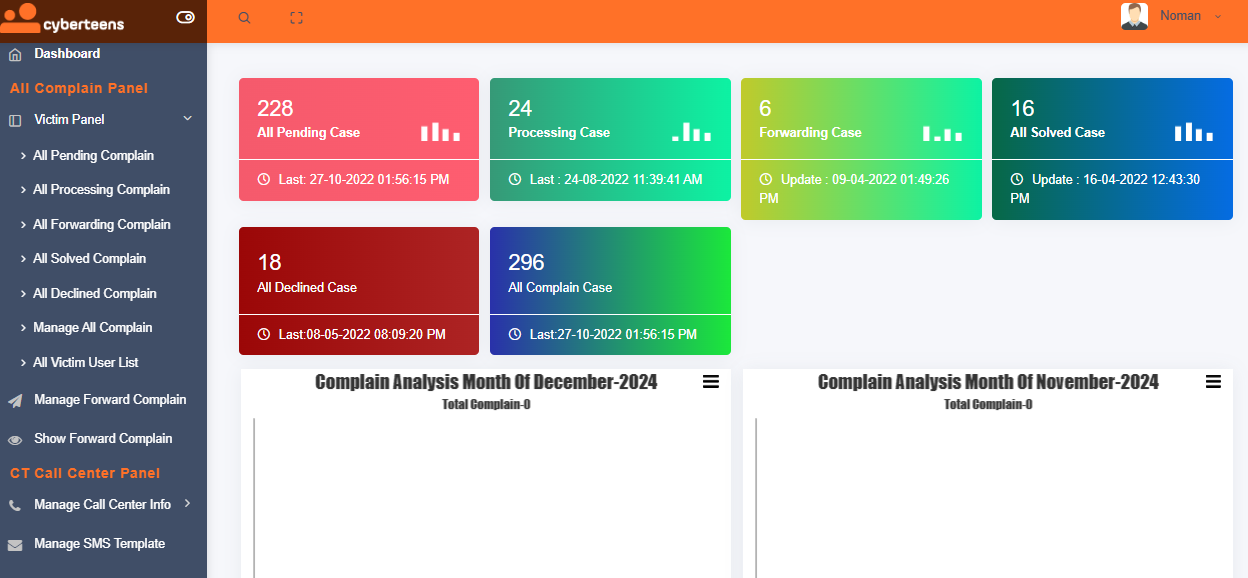Click the Noman profile avatar picture
This screenshot has height=578, width=1248.
click(1134, 16)
